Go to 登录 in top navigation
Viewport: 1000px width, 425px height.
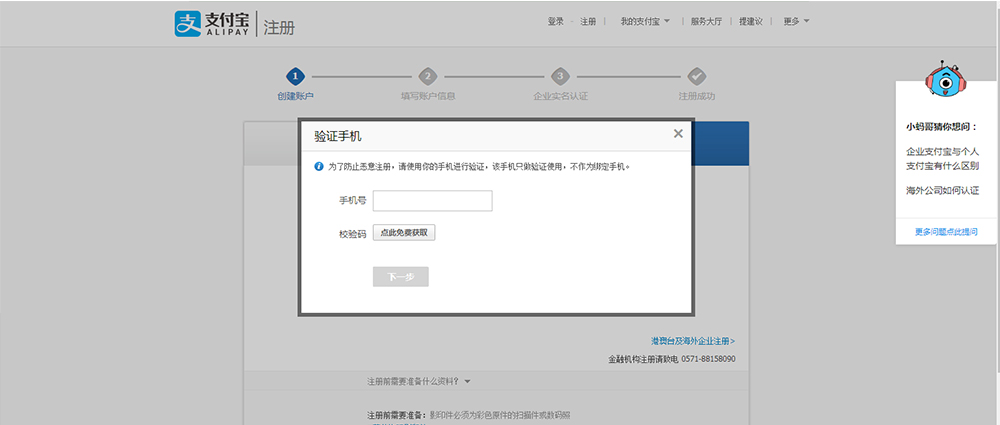(x=556, y=21)
